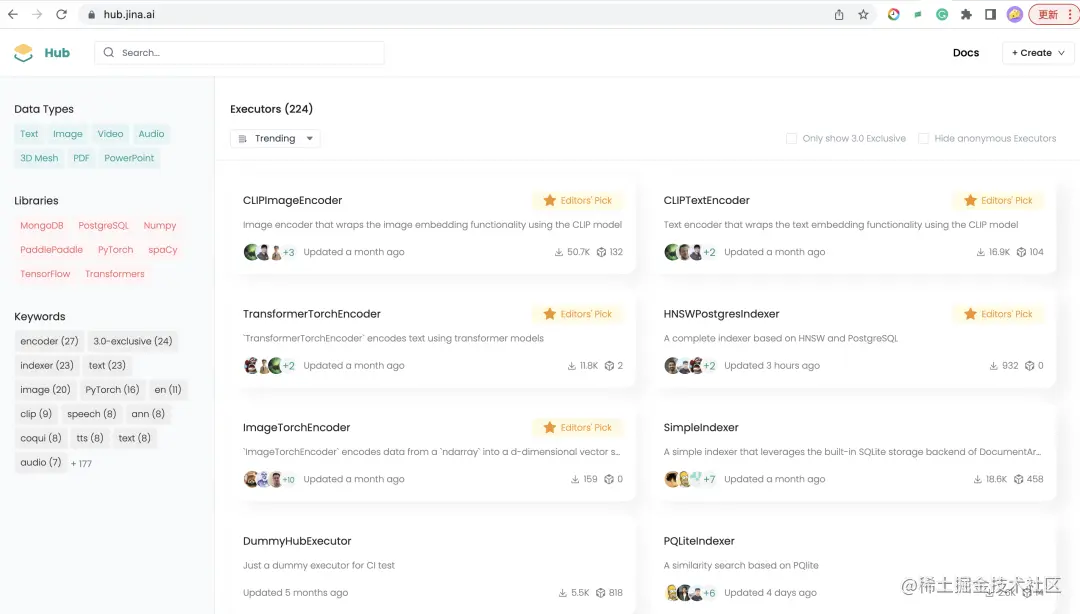
Task: Toggle the Audio data type filter
Action: tap(151, 134)
